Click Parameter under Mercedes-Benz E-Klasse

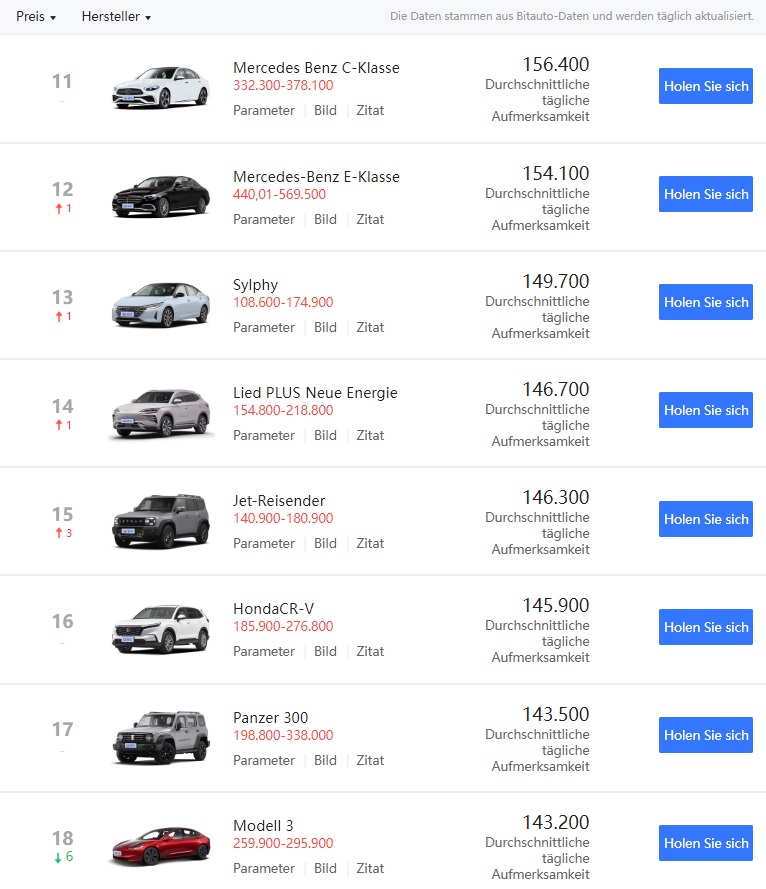tap(263, 219)
